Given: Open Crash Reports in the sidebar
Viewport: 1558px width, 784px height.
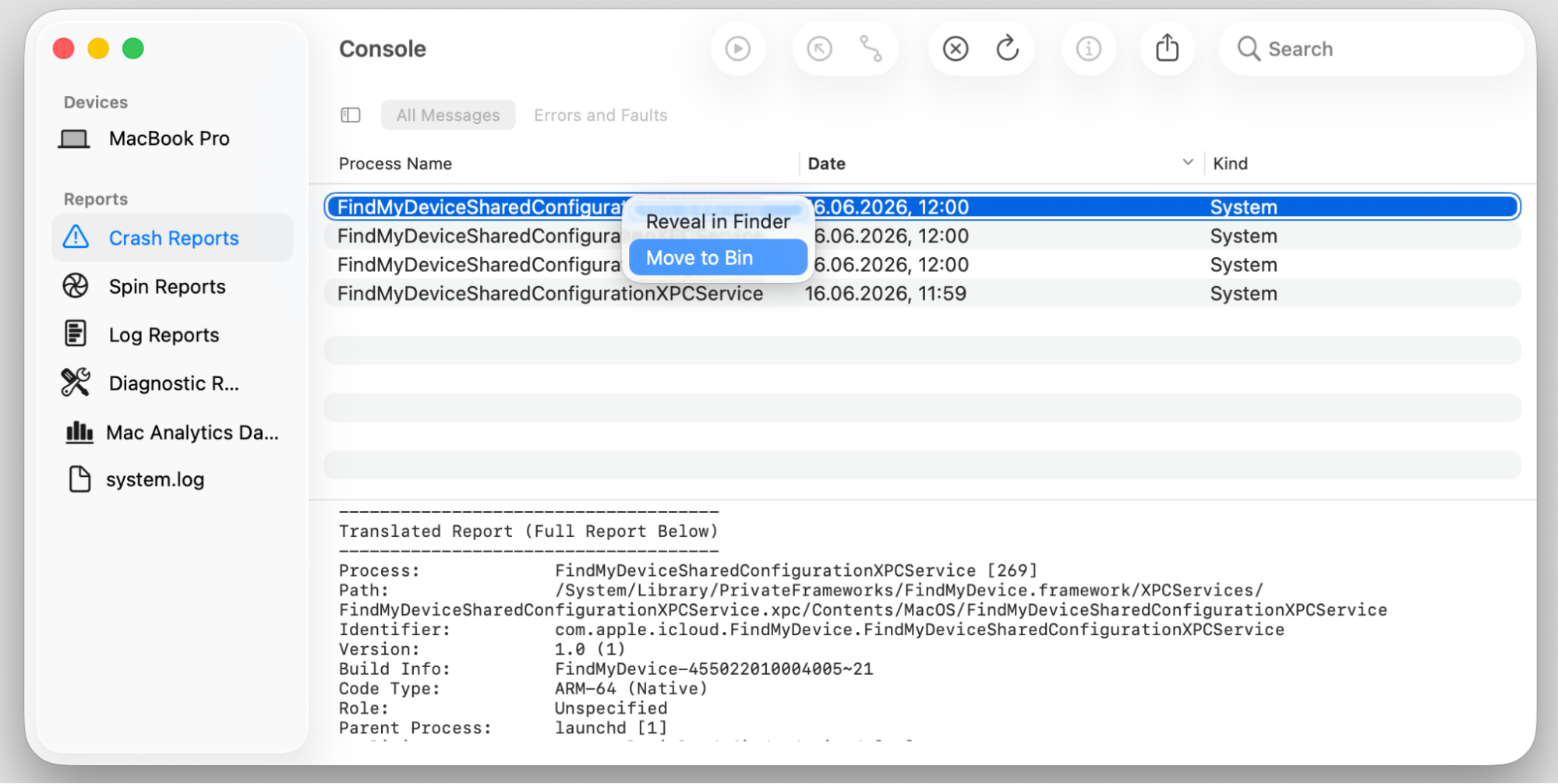Looking at the screenshot, I should coord(172,238).
